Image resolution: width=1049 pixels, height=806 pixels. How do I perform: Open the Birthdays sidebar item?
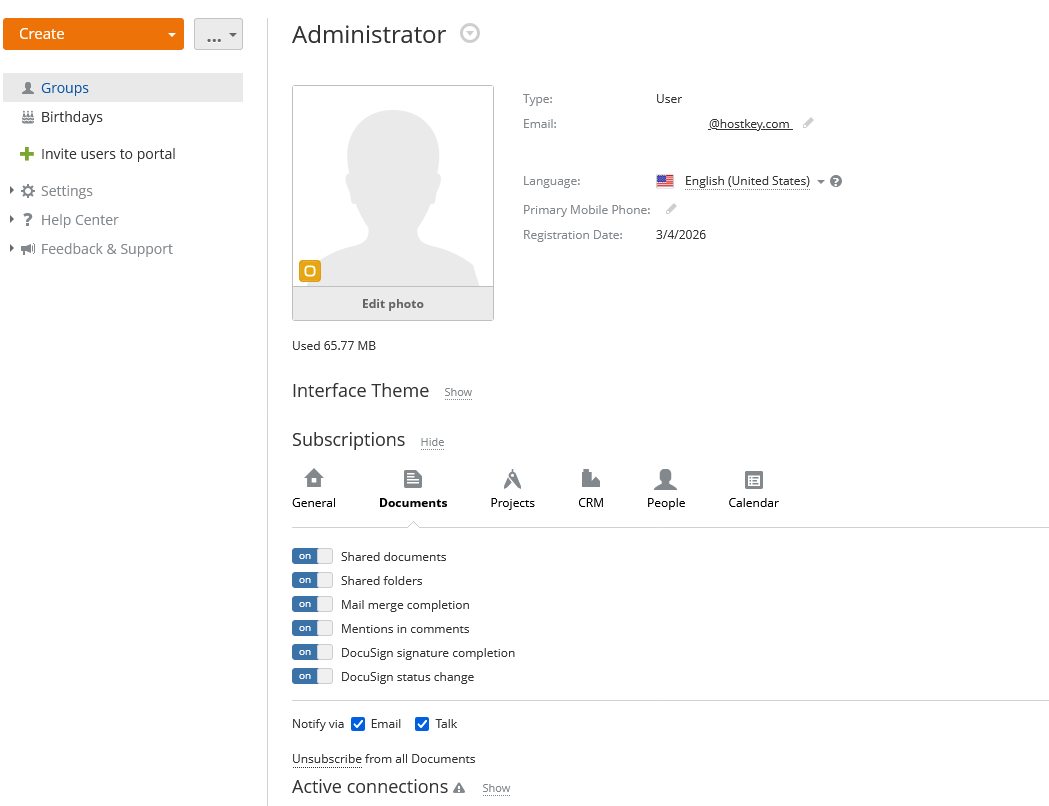[71, 117]
